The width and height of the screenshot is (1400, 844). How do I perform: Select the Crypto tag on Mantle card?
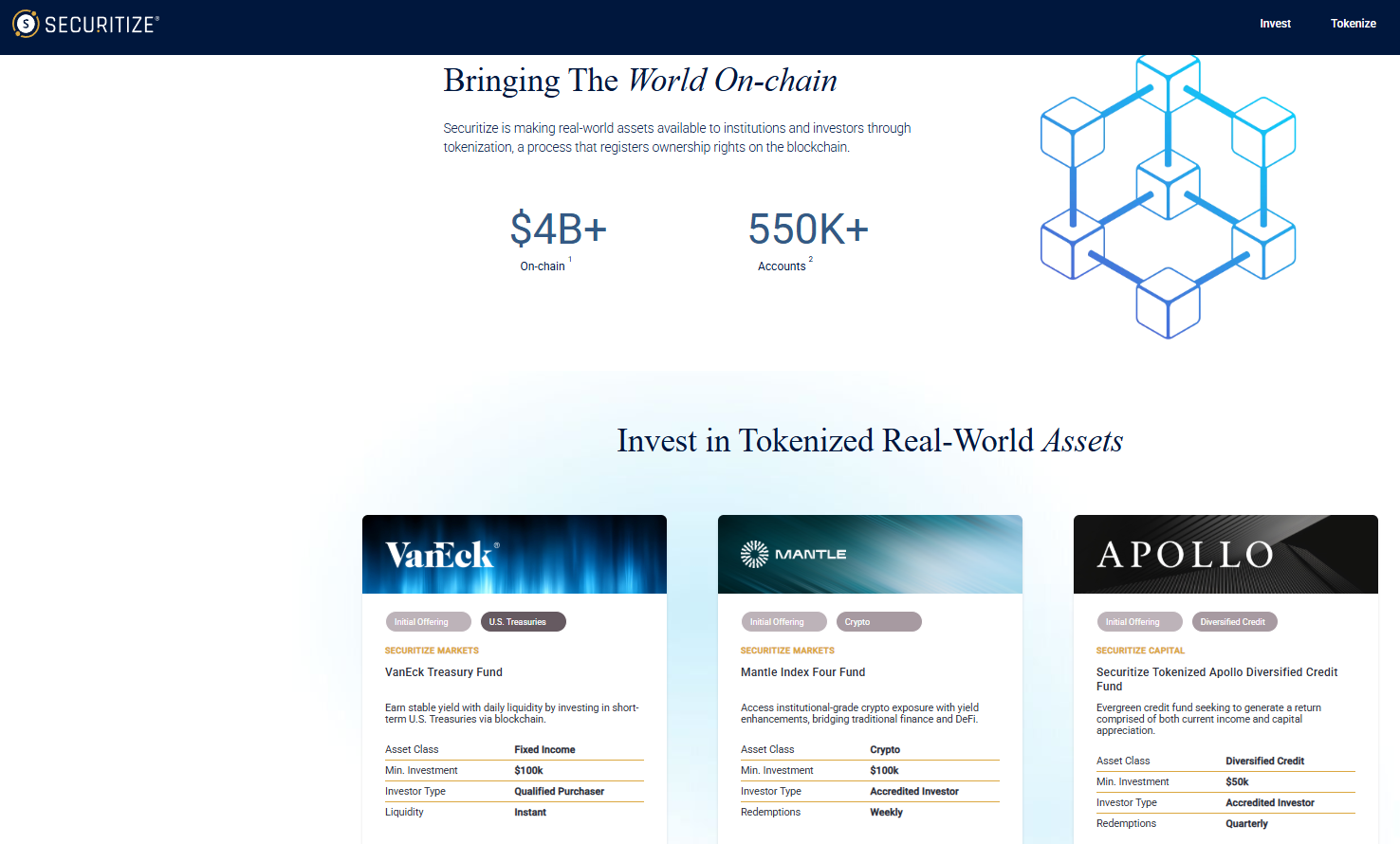tap(879, 622)
